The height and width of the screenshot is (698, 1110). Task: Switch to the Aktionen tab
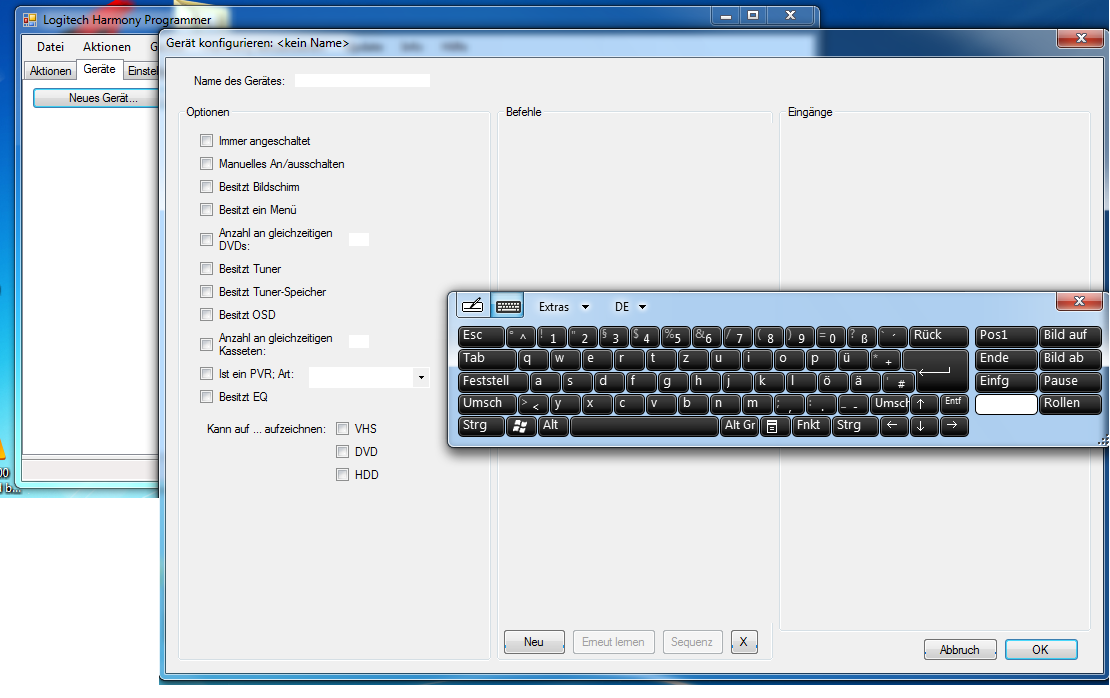point(50,71)
